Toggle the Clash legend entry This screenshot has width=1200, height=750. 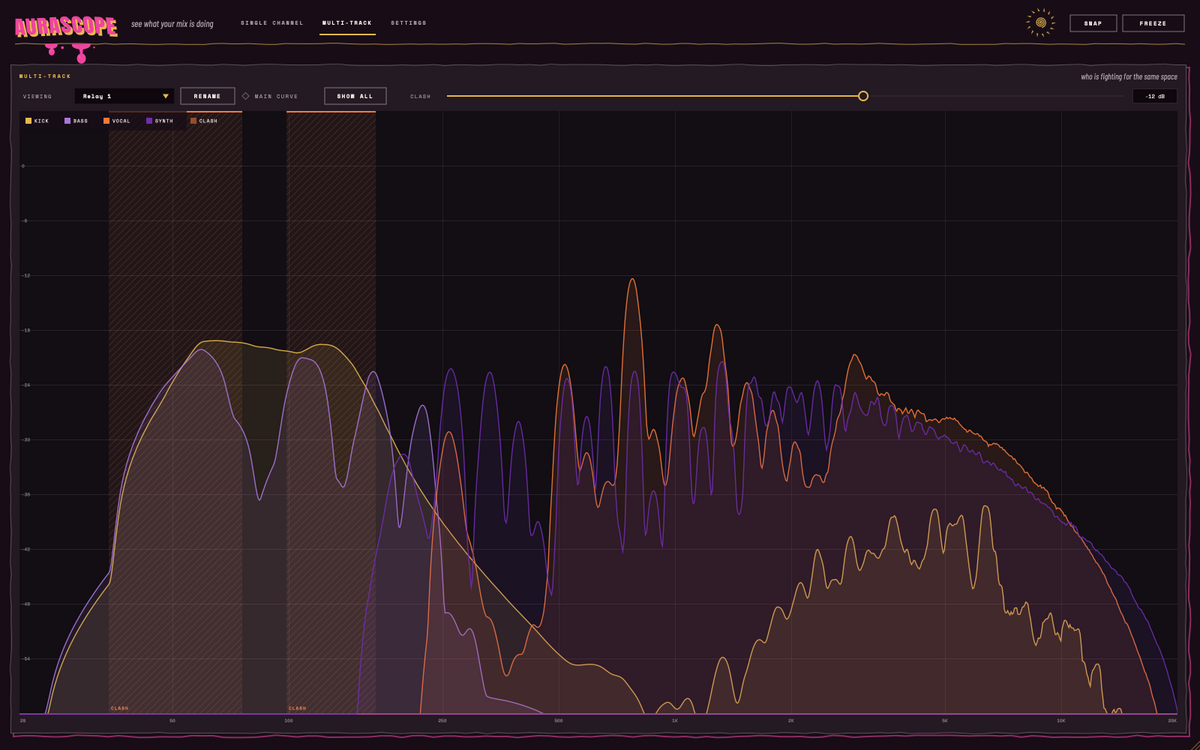point(204,121)
